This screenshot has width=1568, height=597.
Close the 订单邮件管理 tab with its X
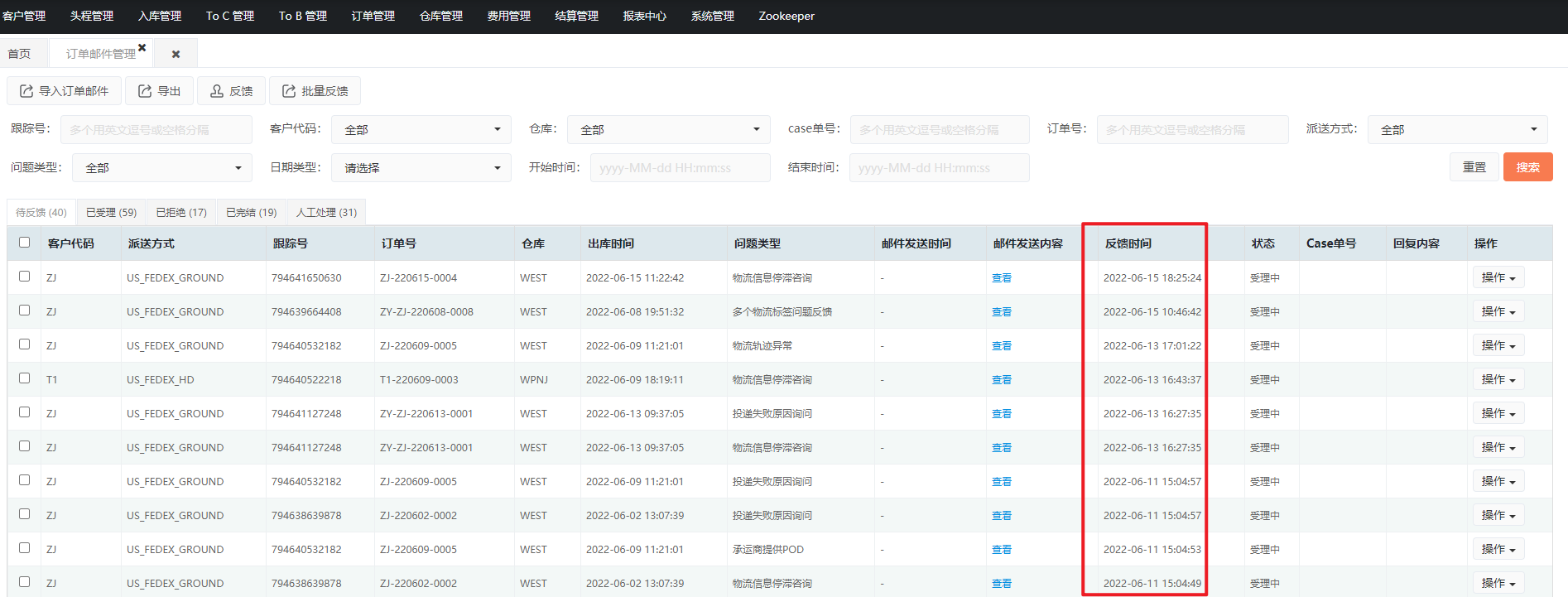tap(142, 48)
